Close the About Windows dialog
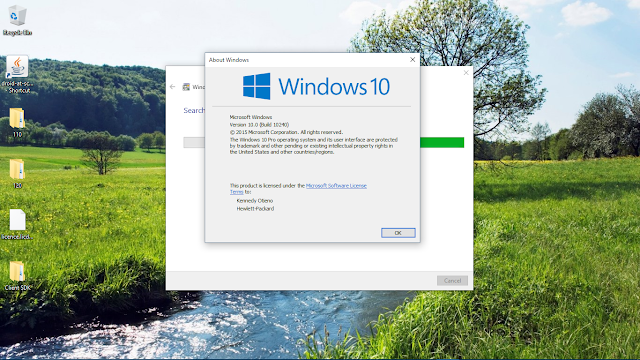Viewport: 640px width, 360px height. [x=412, y=60]
